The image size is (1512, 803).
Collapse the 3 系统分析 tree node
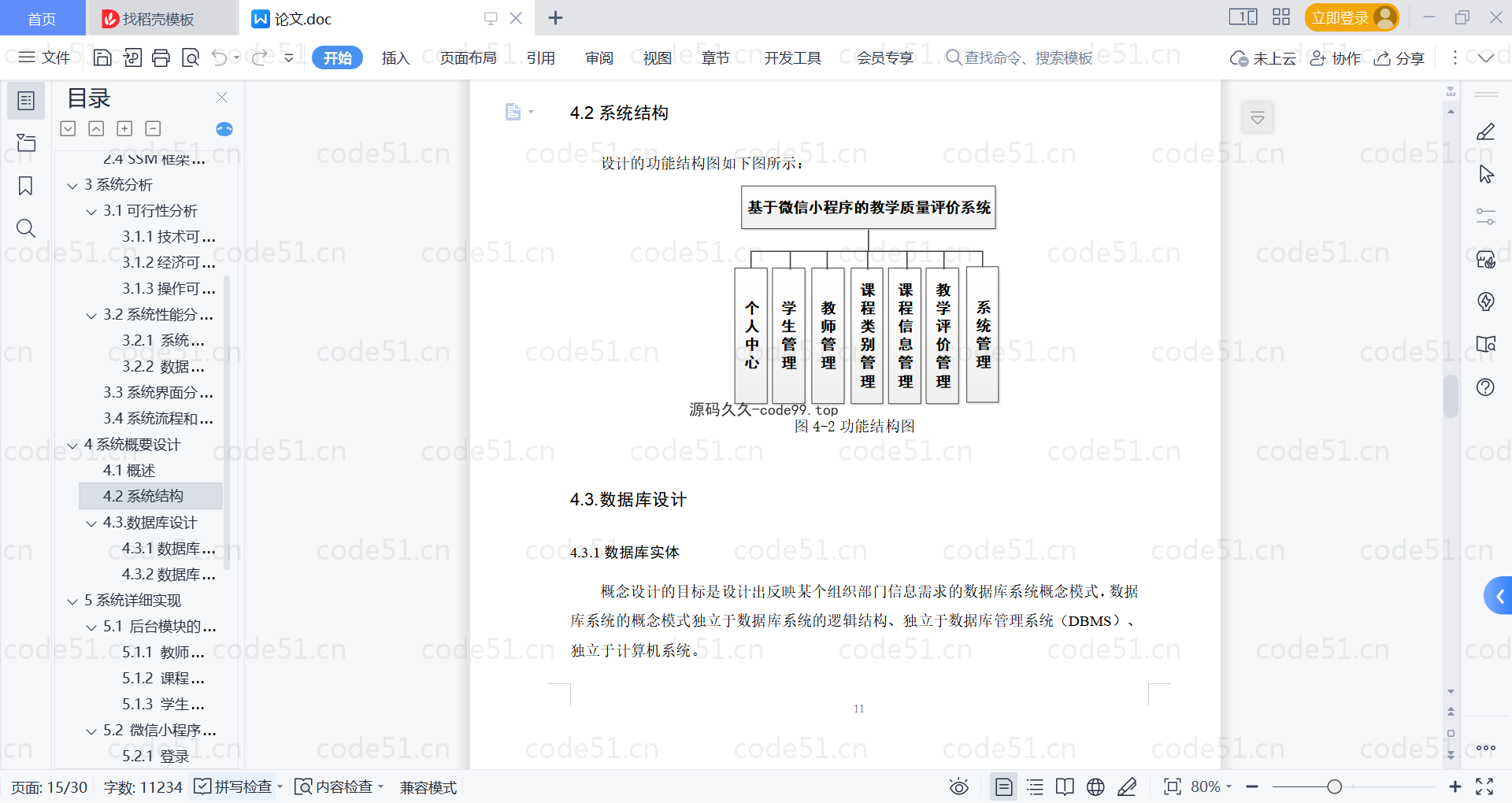[72, 186]
